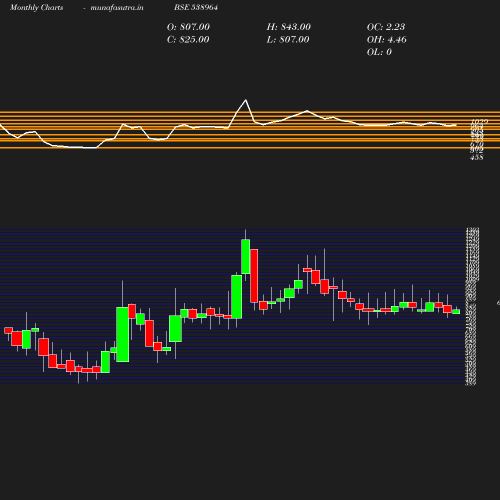The height and width of the screenshot is (500, 500).
Task: Select the "BSE 538964" symbol label
Action: [196, 7]
